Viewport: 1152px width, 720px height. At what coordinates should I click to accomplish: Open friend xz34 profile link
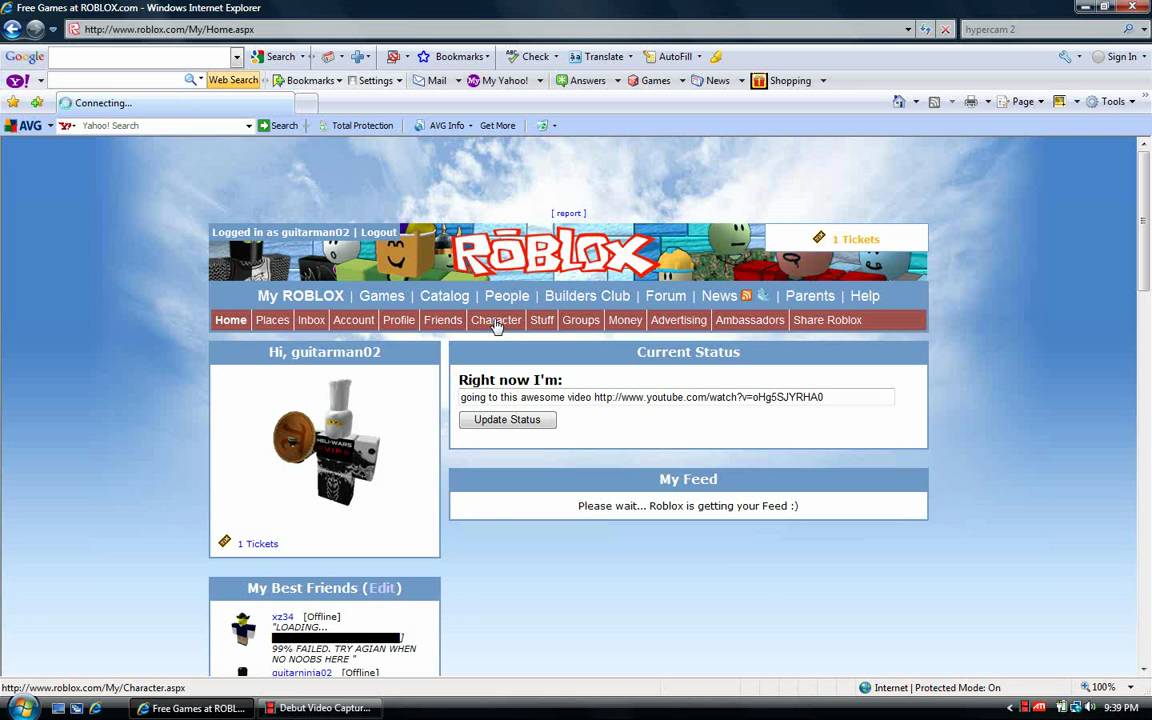282,616
